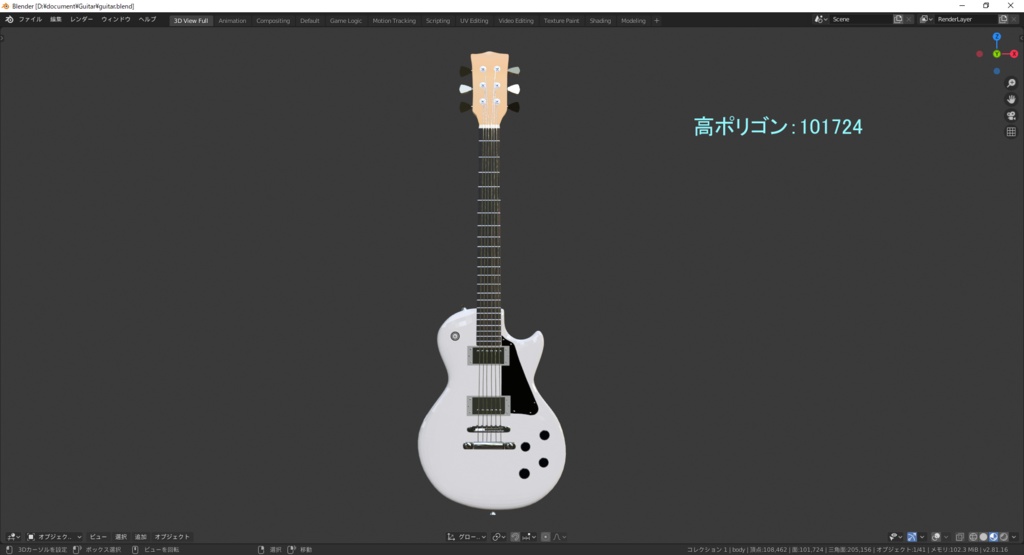Open the snapping options dropdown
Image resolution: width=1024 pixels, height=555 pixels.
point(528,537)
